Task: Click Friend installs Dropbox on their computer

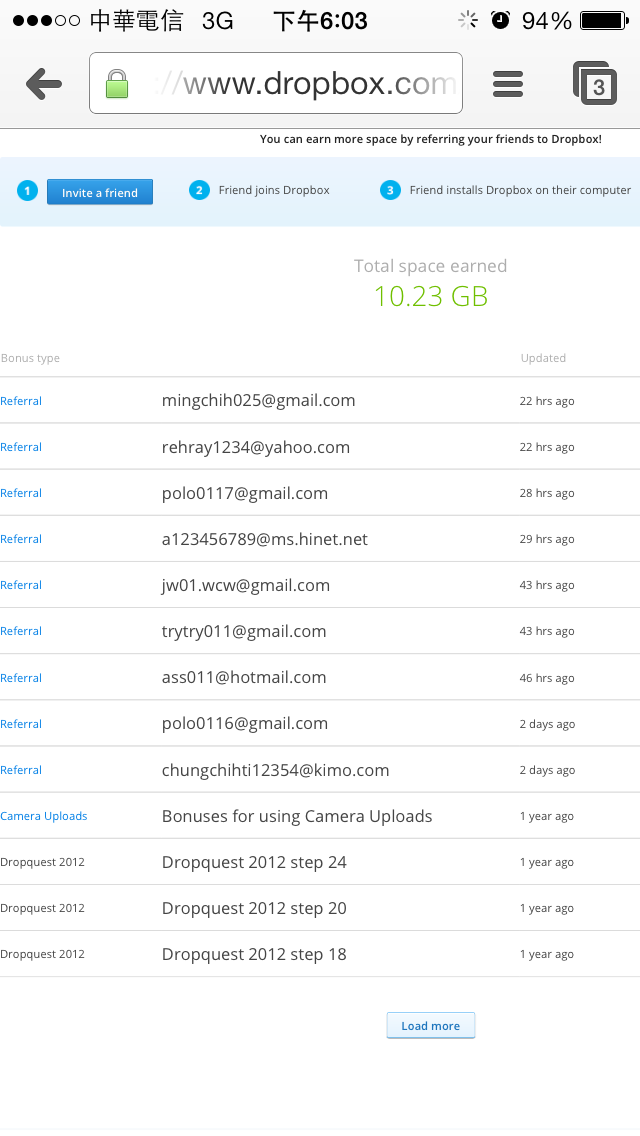Action: click(520, 190)
